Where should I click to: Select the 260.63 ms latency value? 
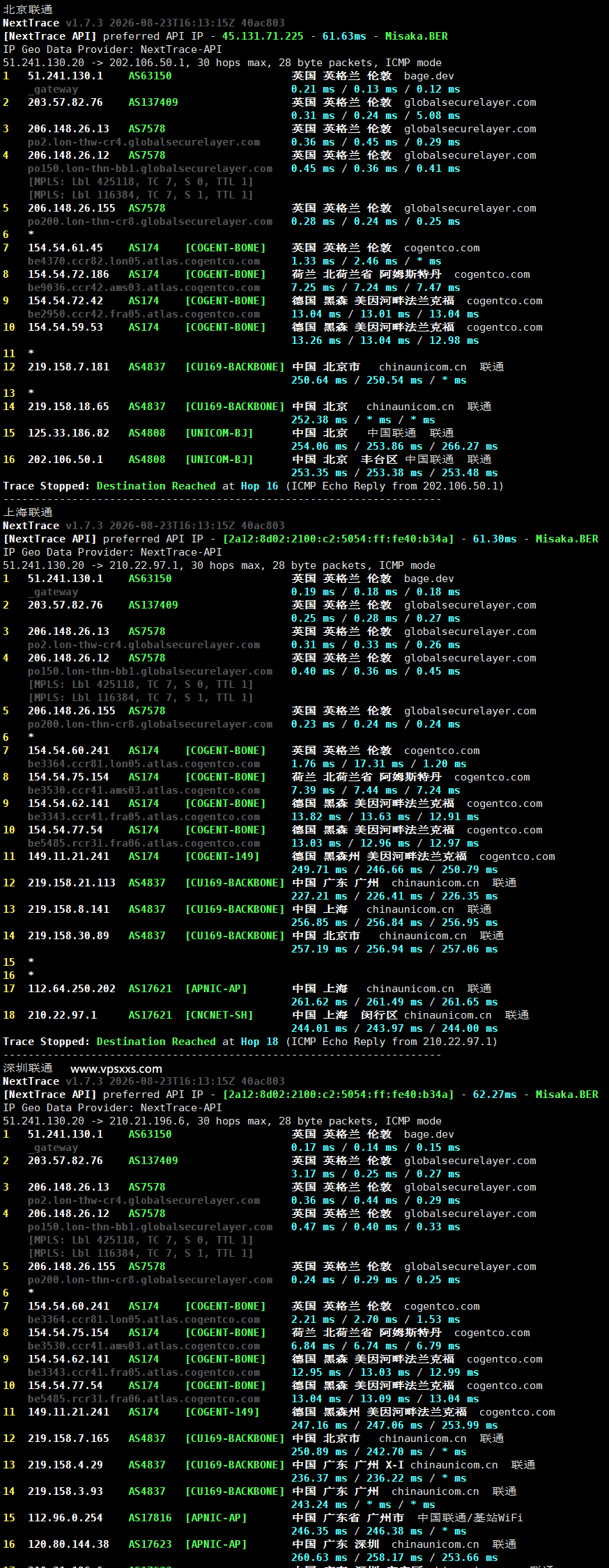[x=319, y=1558]
